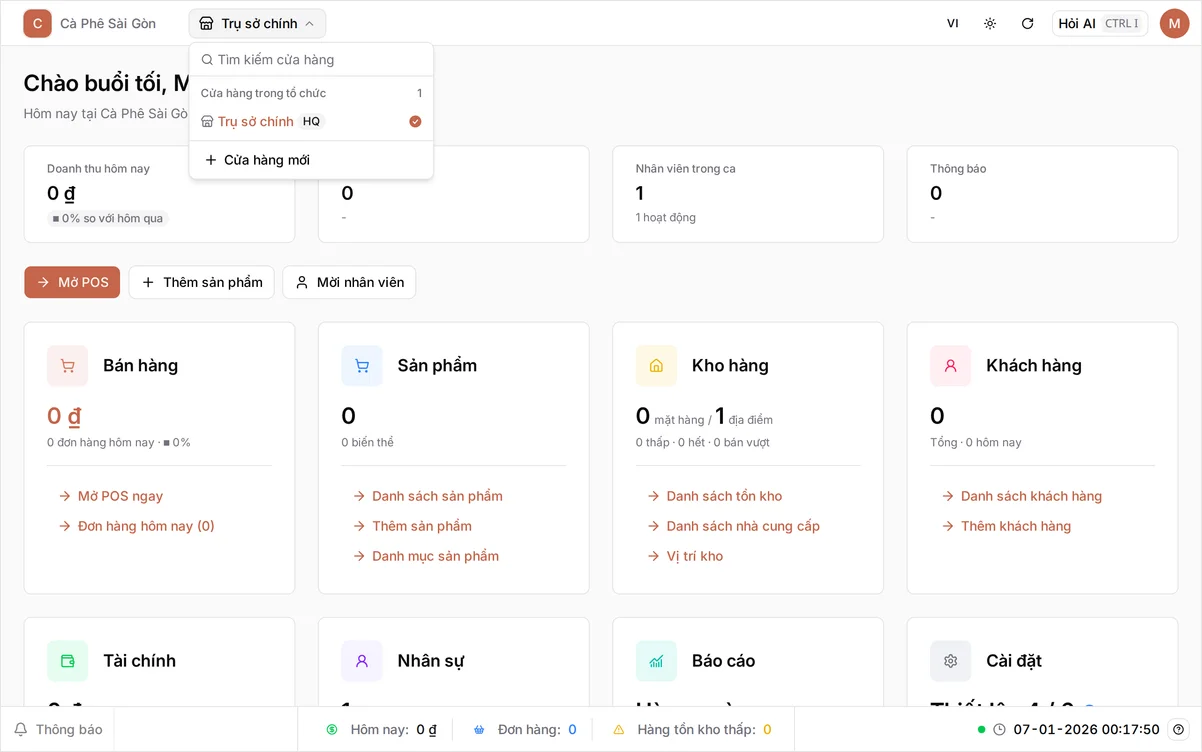1202x752 pixels.
Task: Click the Kho hàng warehouse icon
Action: [656, 366]
